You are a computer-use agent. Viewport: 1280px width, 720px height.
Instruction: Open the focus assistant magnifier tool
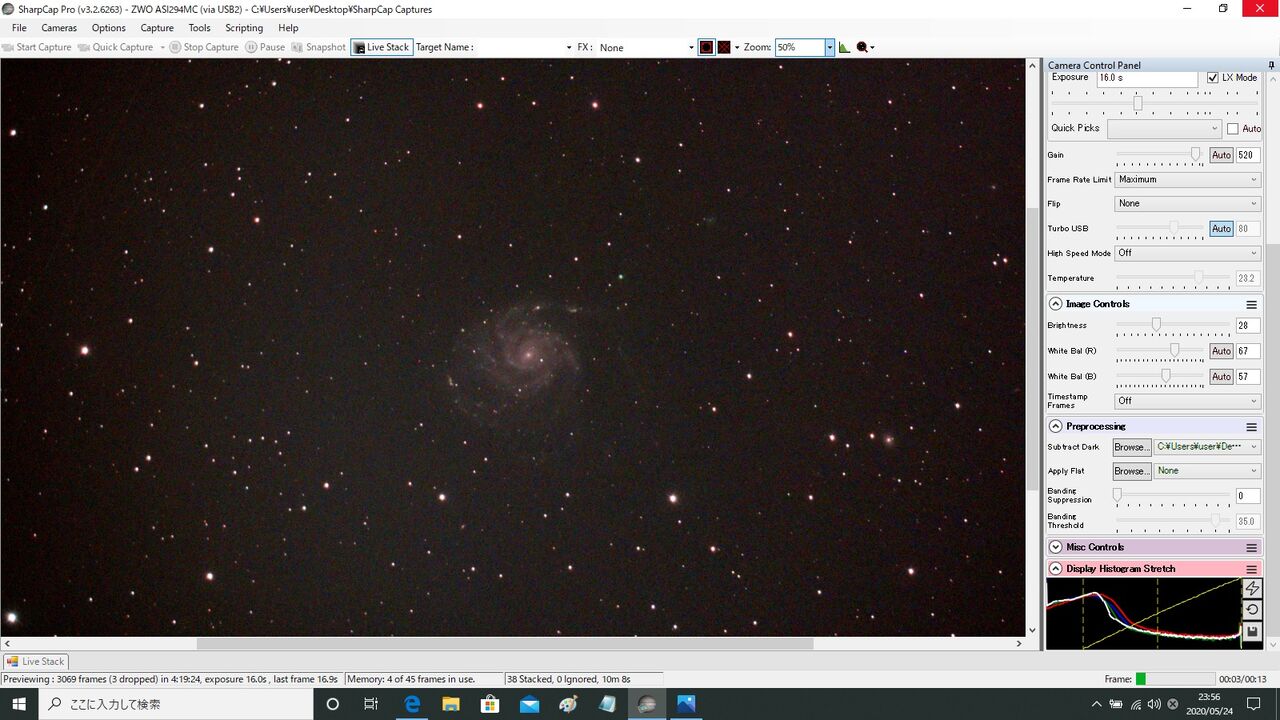click(x=863, y=47)
